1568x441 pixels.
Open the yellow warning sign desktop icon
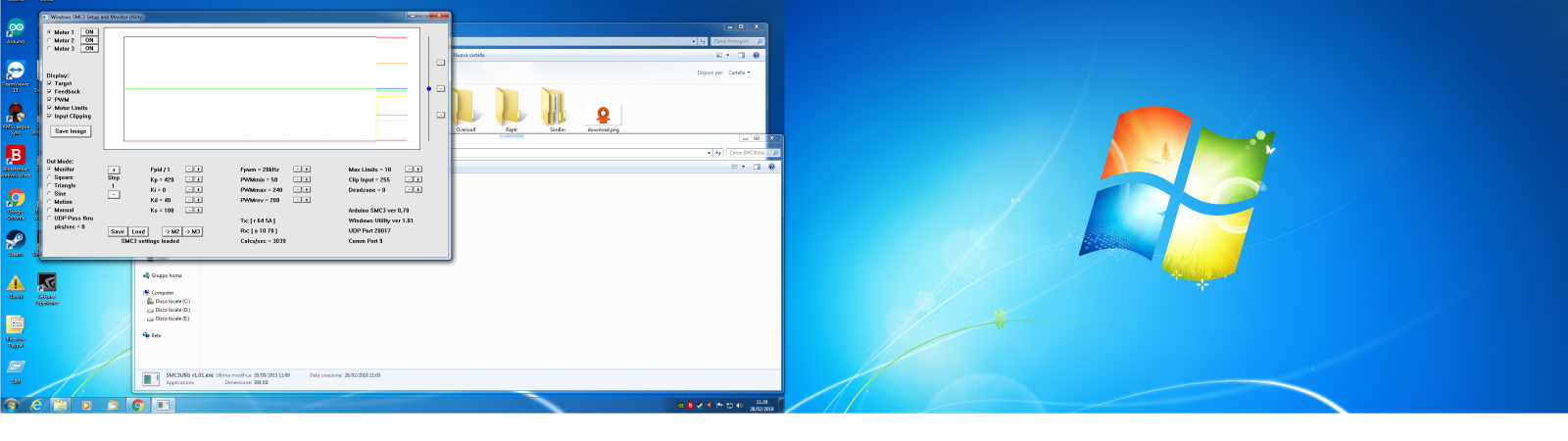click(x=16, y=285)
